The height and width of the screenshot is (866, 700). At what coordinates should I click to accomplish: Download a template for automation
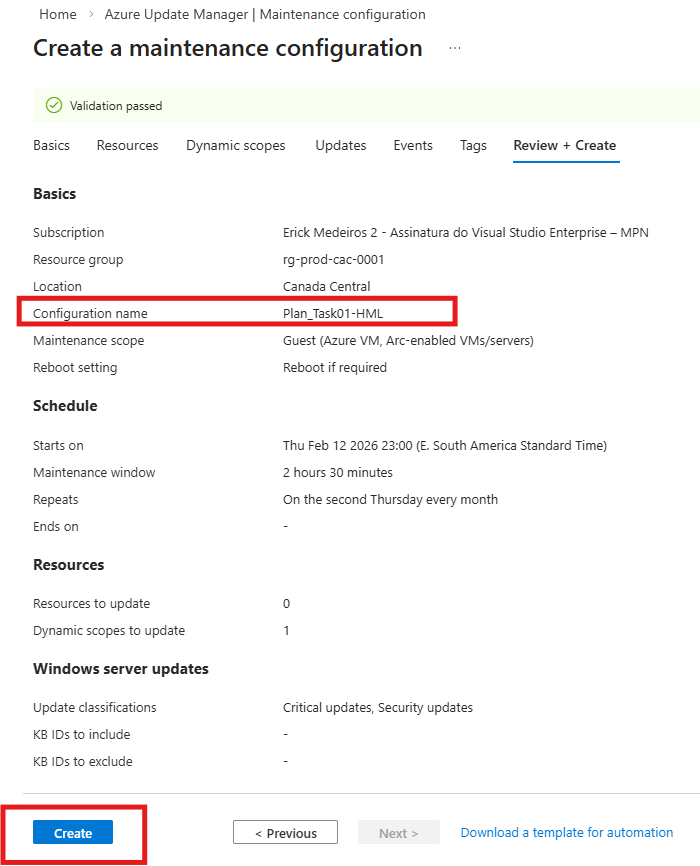pyautogui.click(x=566, y=833)
